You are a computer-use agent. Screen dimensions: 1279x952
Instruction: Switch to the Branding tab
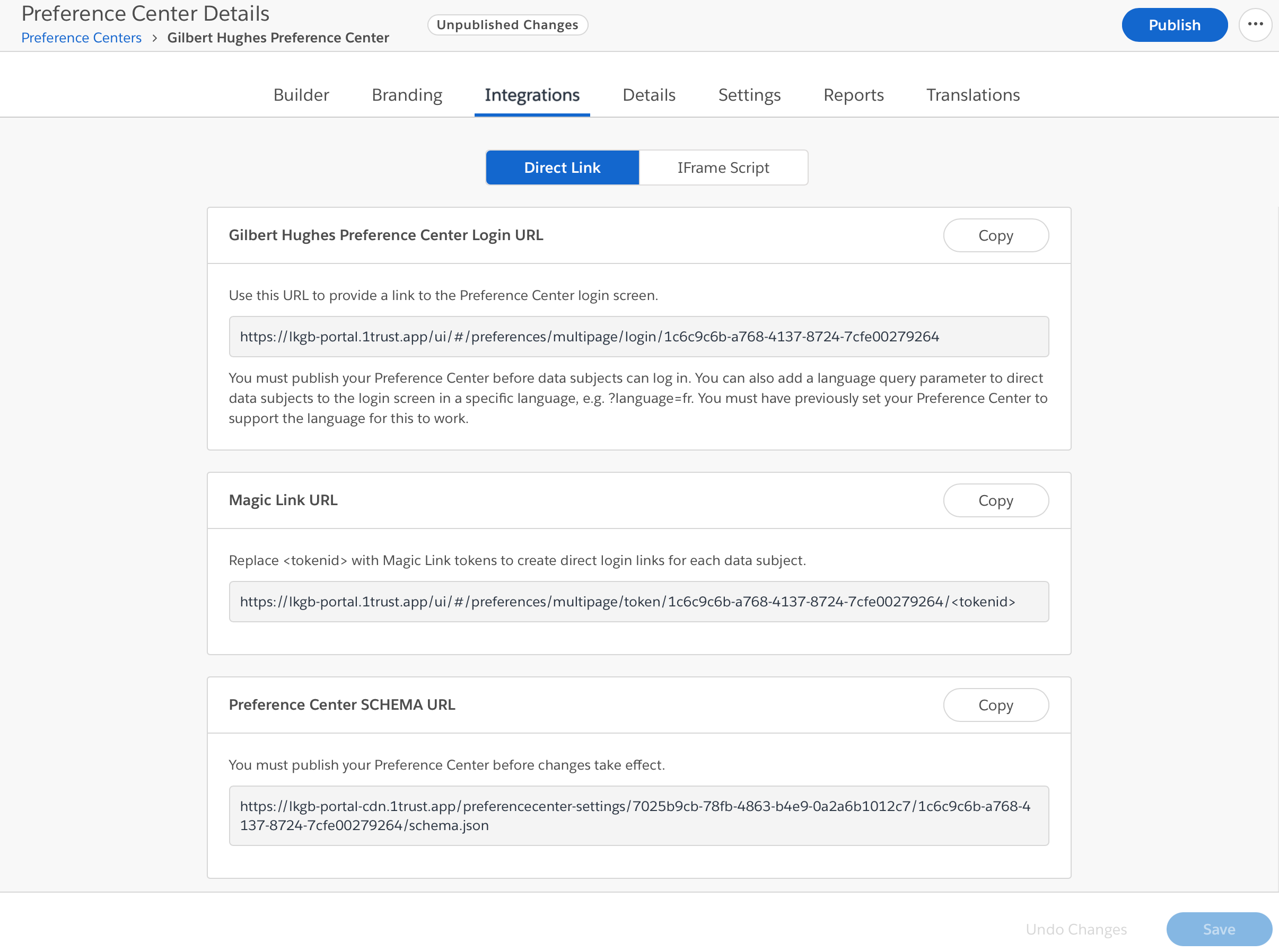(x=406, y=95)
